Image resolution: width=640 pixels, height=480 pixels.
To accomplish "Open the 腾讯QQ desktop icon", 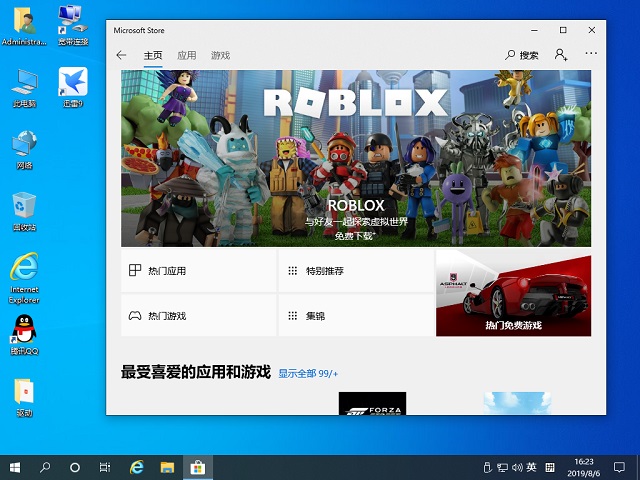I will pos(24,332).
